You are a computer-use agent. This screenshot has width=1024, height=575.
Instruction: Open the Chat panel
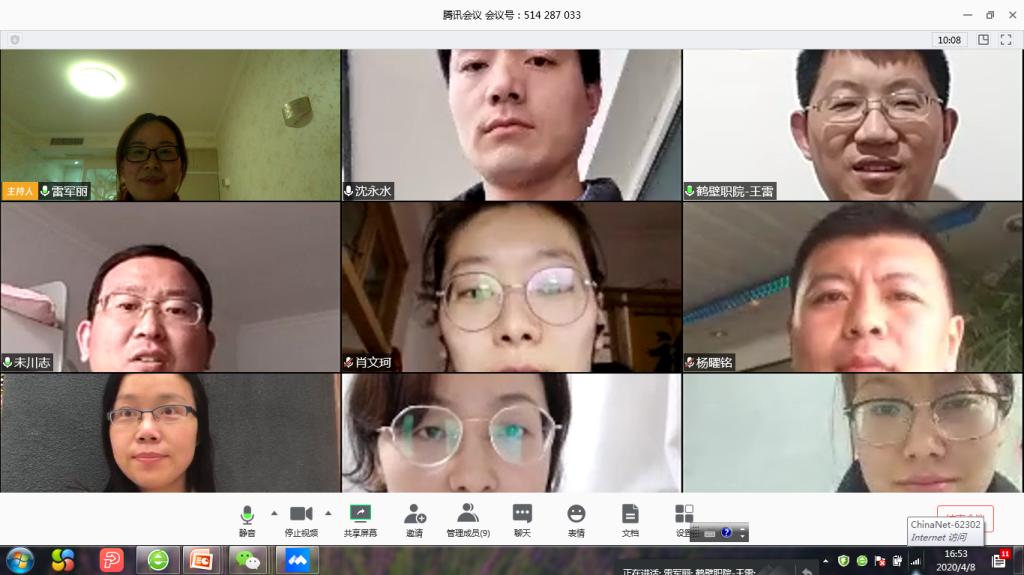tap(522, 520)
